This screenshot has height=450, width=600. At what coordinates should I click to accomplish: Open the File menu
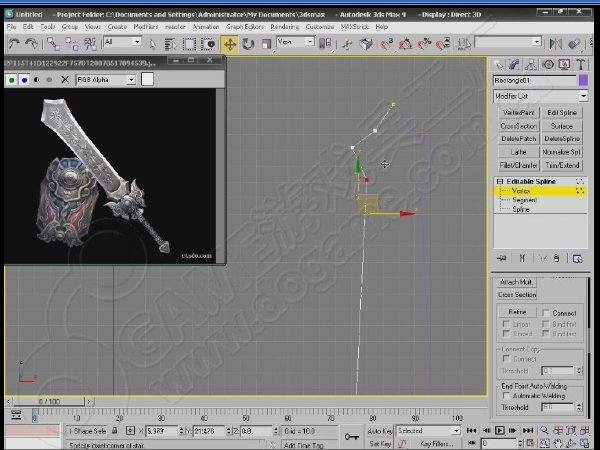(x=11, y=27)
